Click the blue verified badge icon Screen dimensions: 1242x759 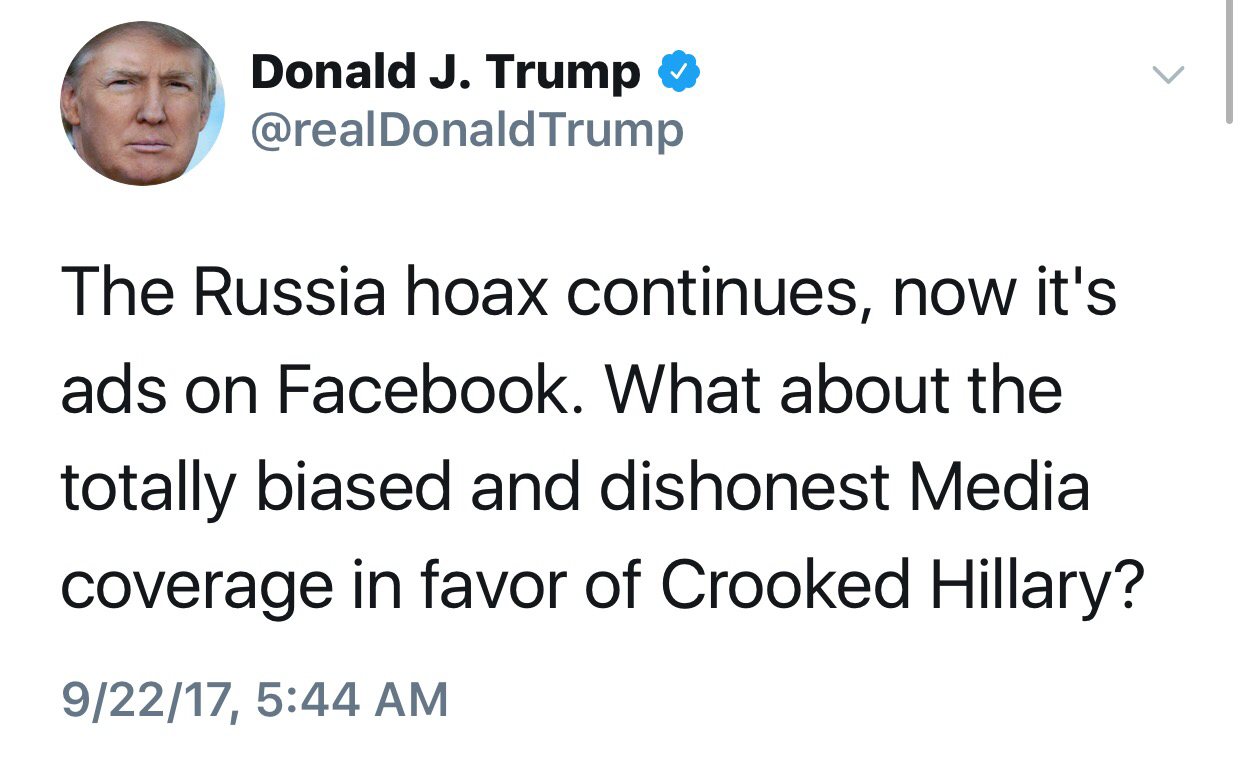point(677,73)
